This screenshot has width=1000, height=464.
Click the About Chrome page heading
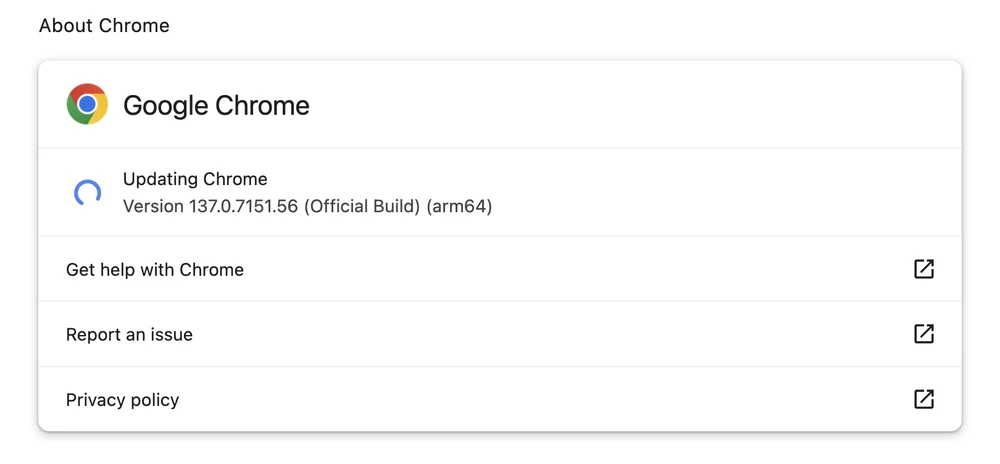coord(104,26)
